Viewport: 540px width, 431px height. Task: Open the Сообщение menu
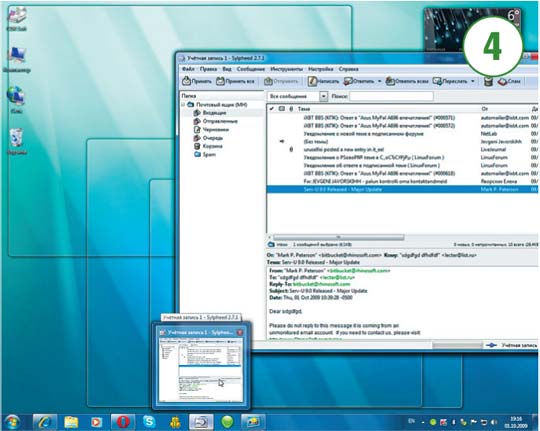coord(251,69)
